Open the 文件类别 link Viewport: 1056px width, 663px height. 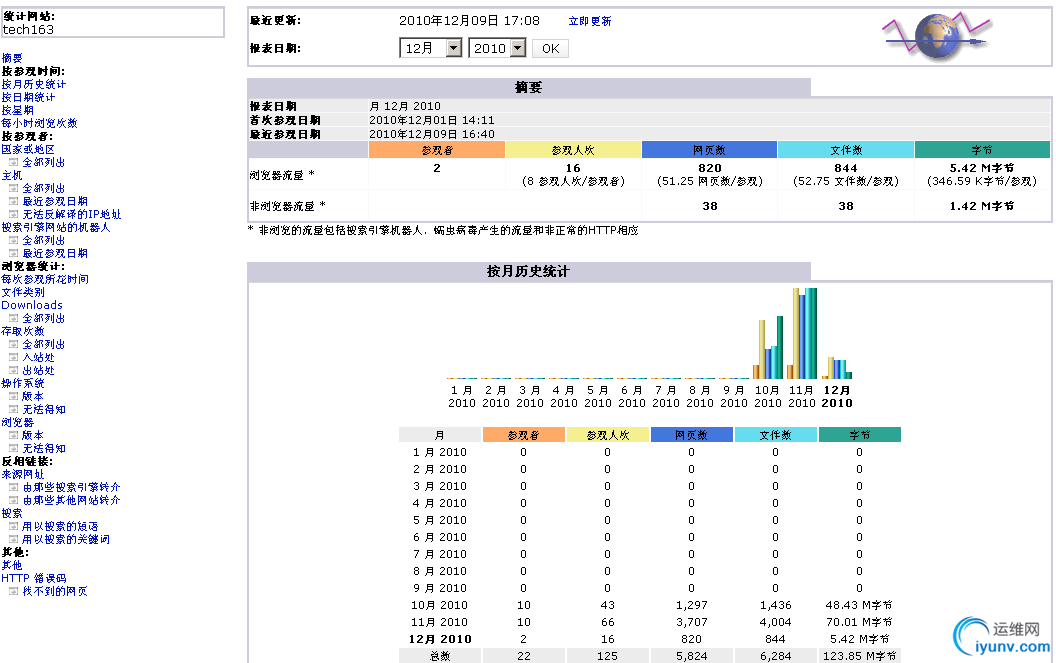pyautogui.click(x=23, y=292)
